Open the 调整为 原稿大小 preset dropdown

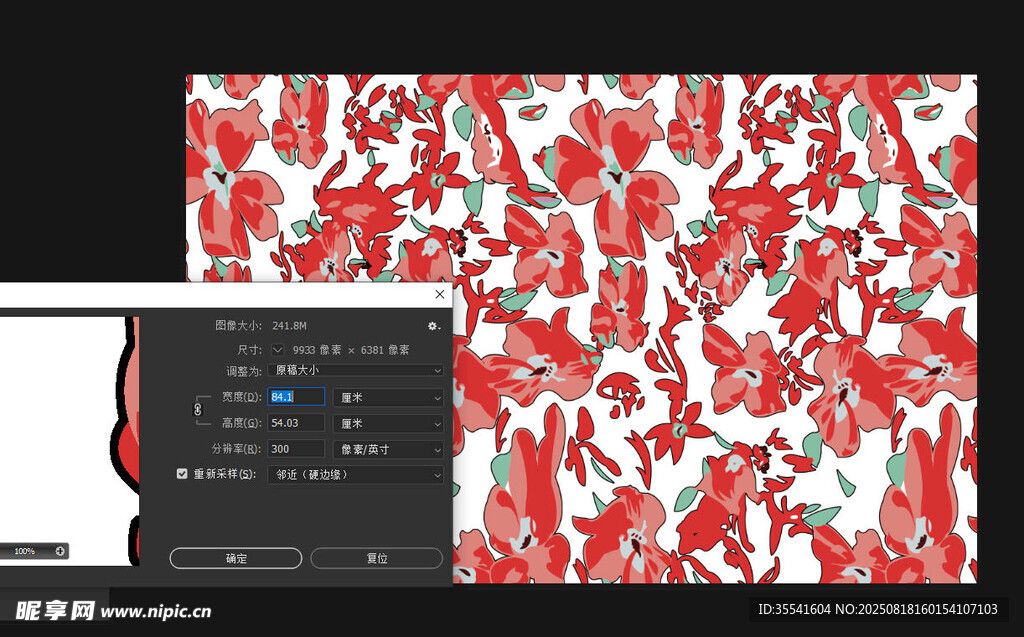355,370
